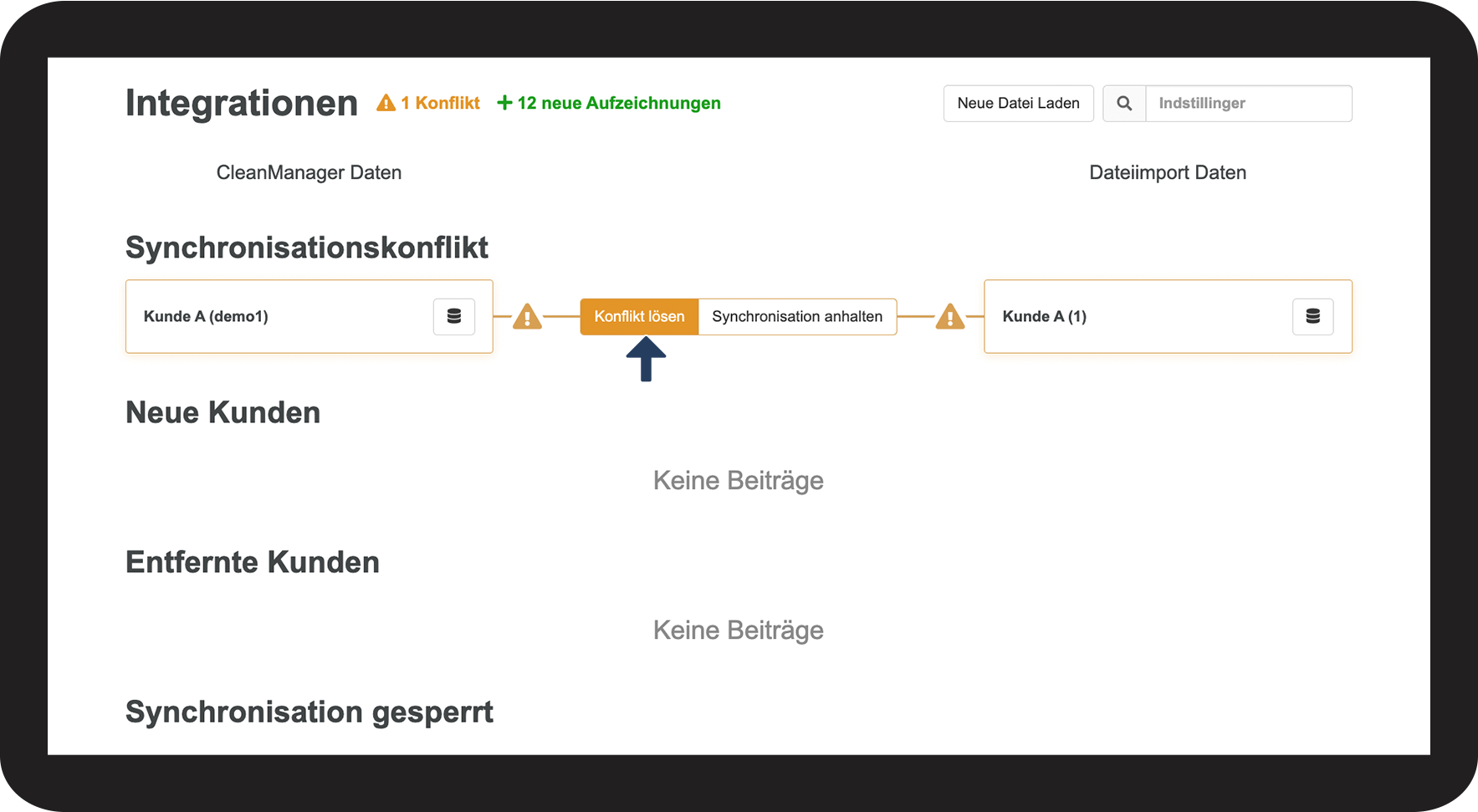The image size is (1478, 812).
Task: Select the "Kunde A (demo1)" card
Action: tap(276, 316)
